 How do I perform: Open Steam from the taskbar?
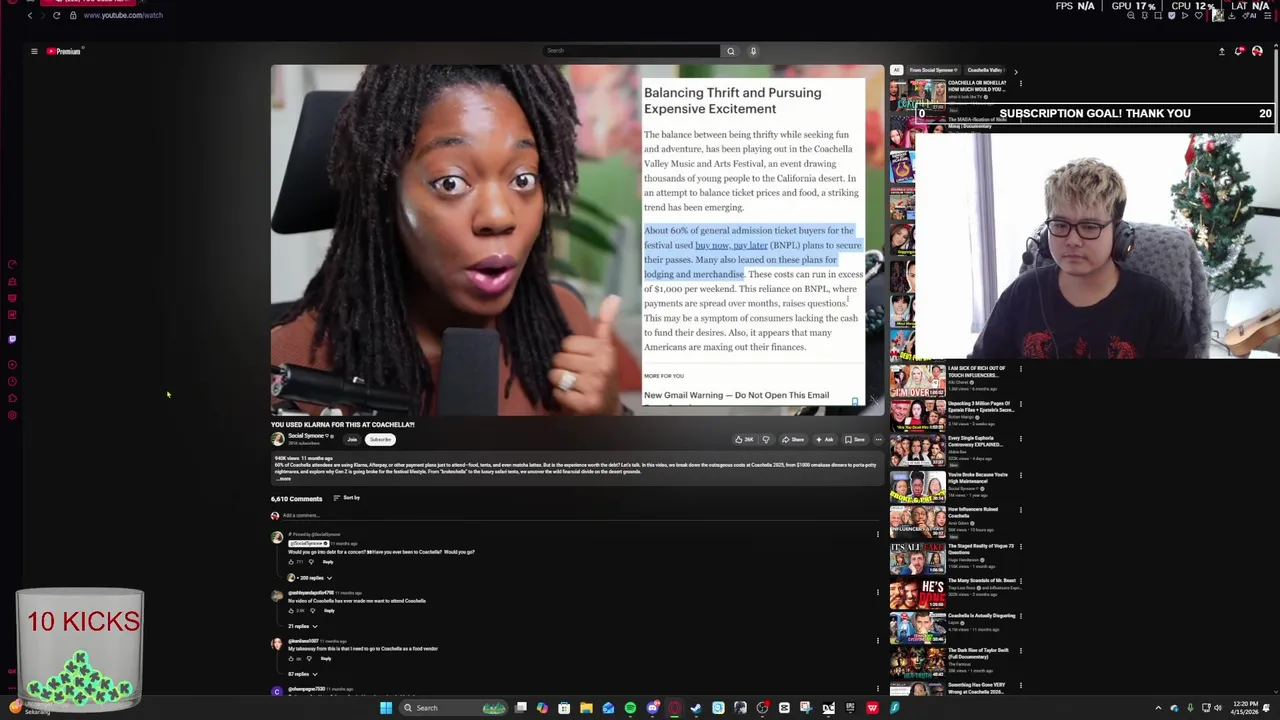click(x=696, y=708)
